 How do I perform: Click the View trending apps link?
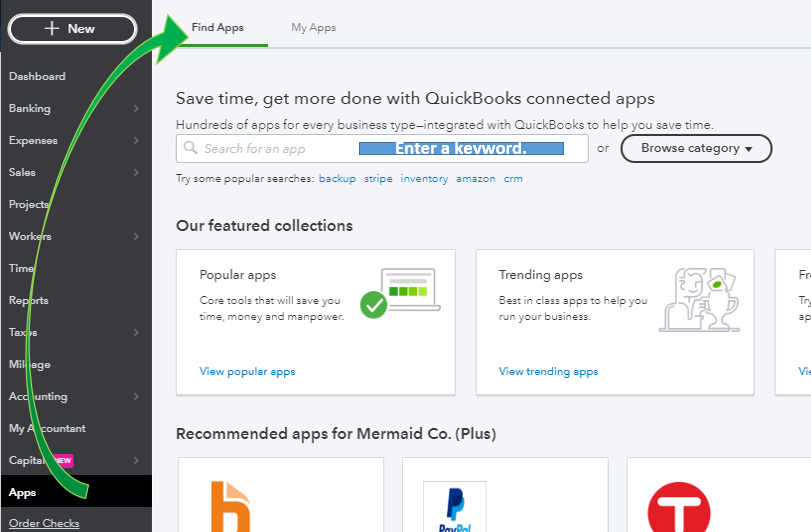pyautogui.click(x=548, y=371)
